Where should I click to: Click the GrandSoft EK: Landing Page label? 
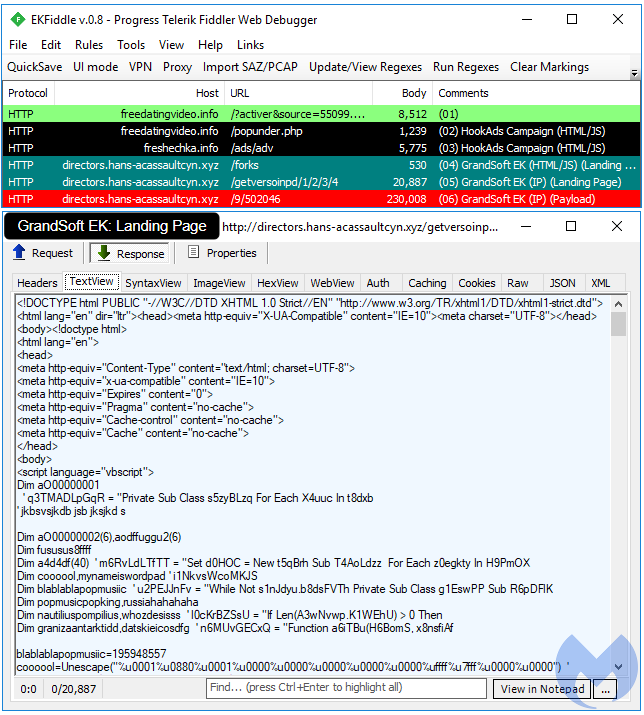click(112, 226)
